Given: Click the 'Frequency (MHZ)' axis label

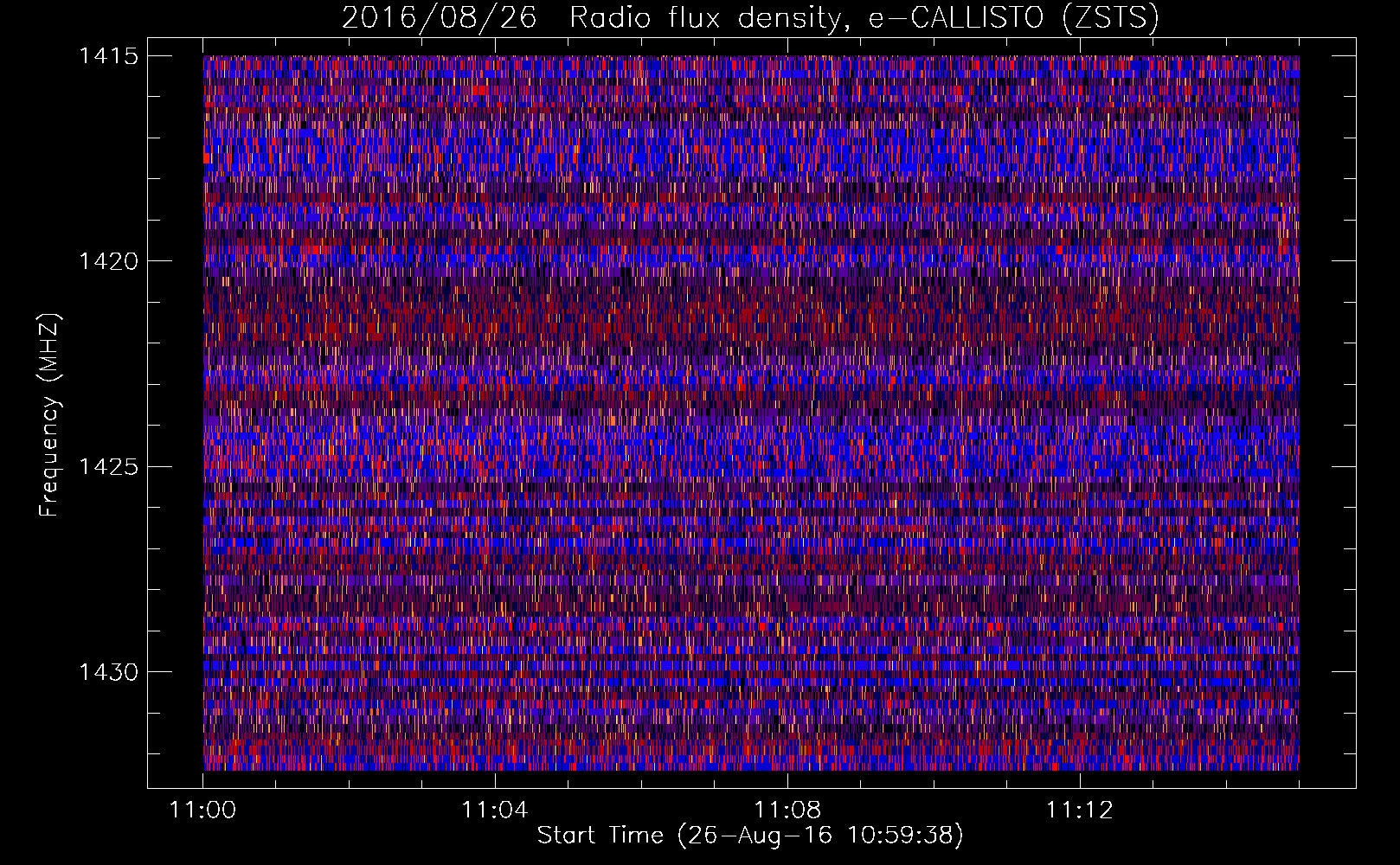Looking at the screenshot, I should pos(50,414).
